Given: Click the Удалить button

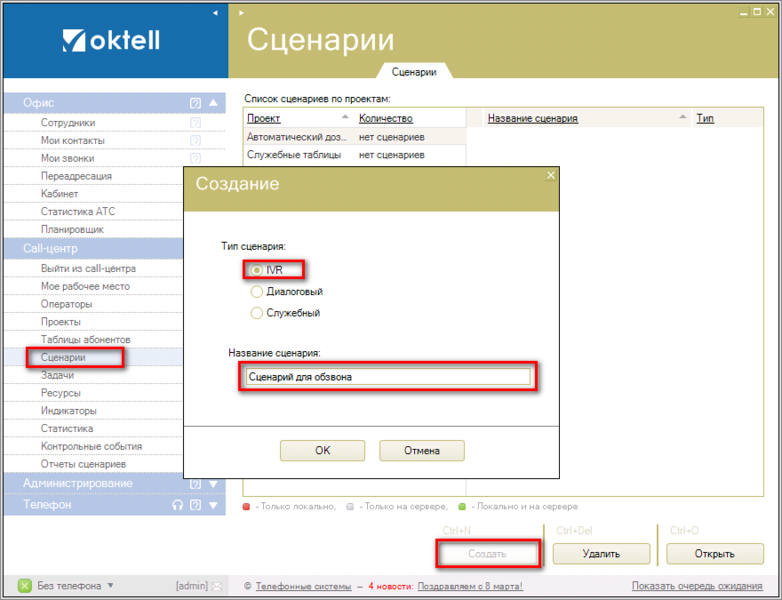Looking at the screenshot, I should [601, 554].
